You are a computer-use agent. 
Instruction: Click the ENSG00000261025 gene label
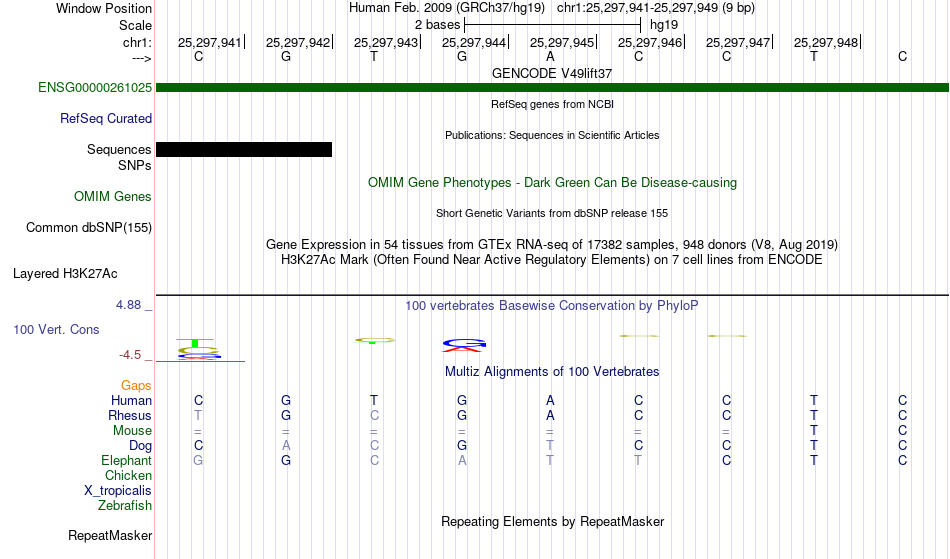pyautogui.click(x=95, y=88)
